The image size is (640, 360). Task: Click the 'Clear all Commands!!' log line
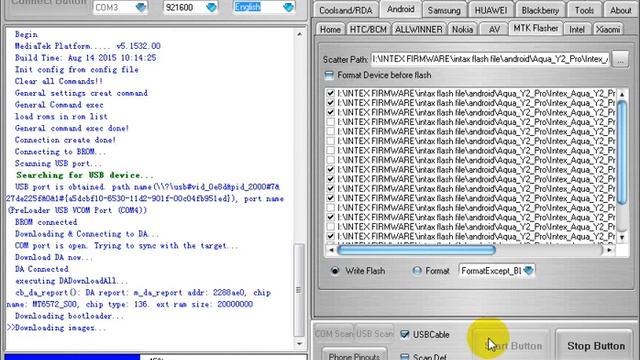tap(59, 81)
